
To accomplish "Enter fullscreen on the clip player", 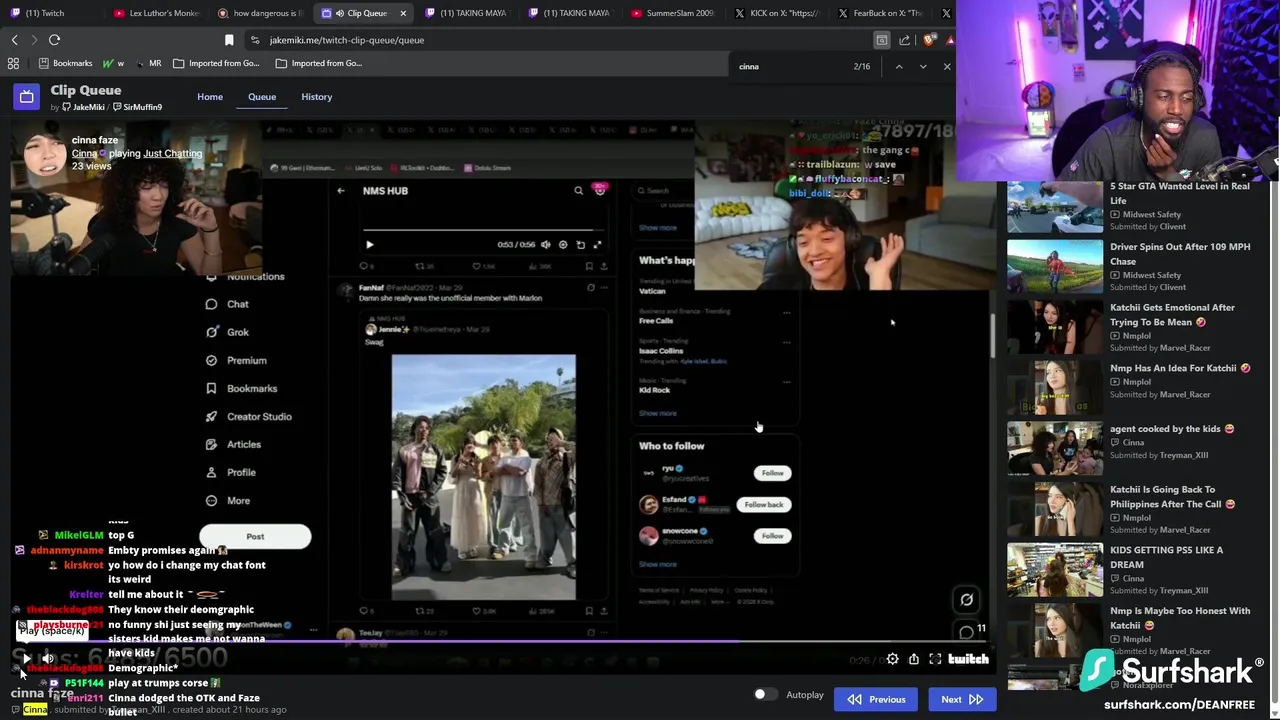I will pos(935,659).
